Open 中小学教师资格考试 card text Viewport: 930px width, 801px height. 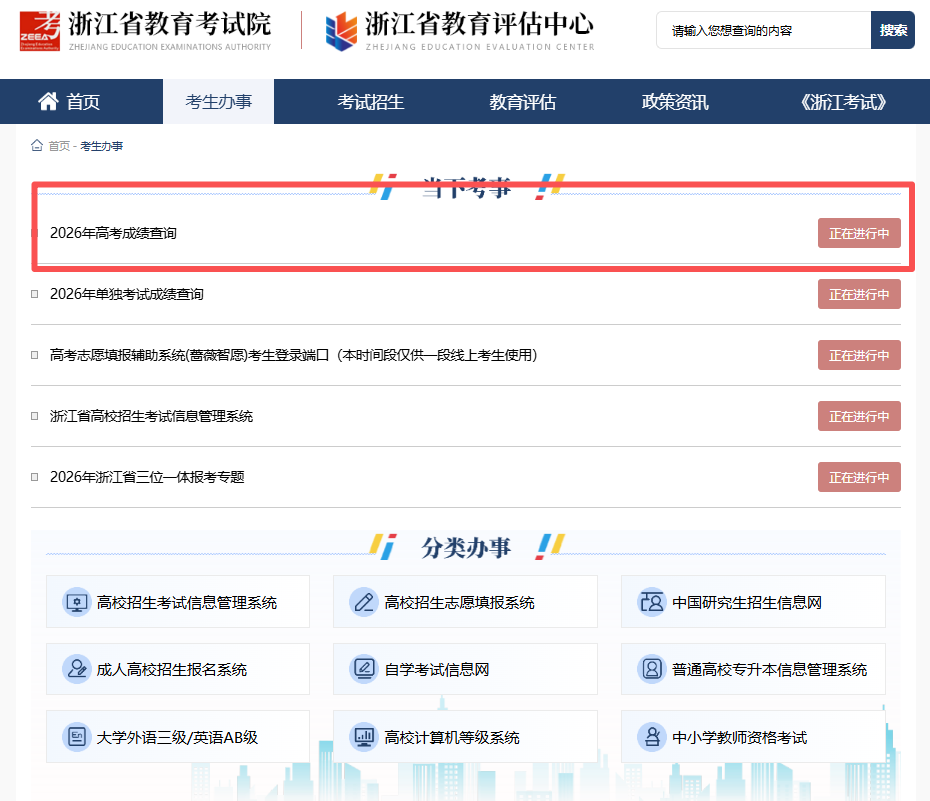click(739, 738)
